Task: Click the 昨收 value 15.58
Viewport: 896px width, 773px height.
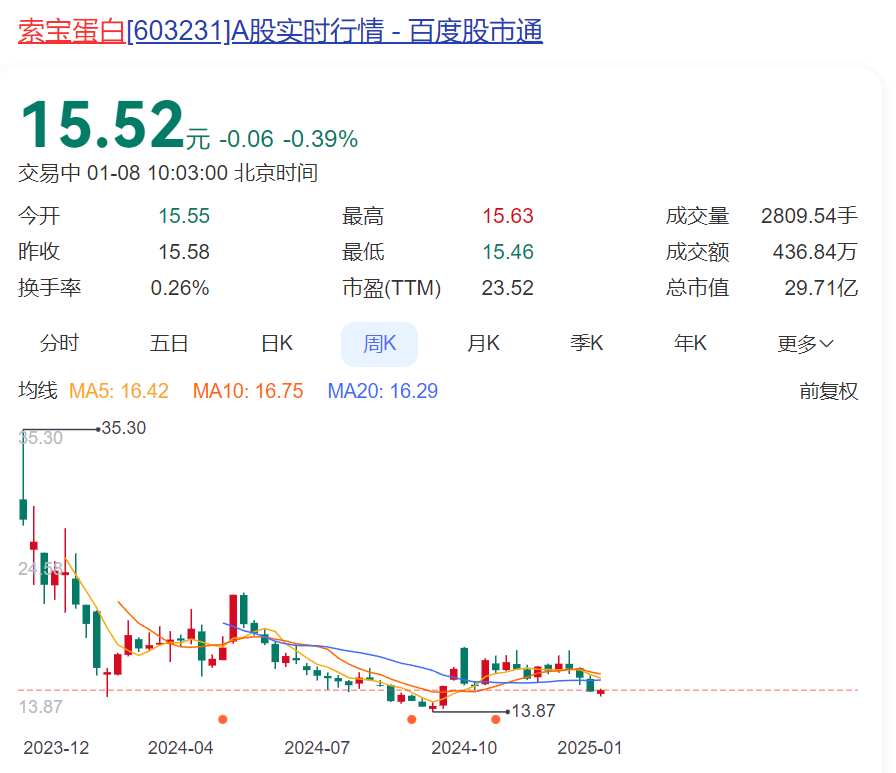Action: point(184,252)
